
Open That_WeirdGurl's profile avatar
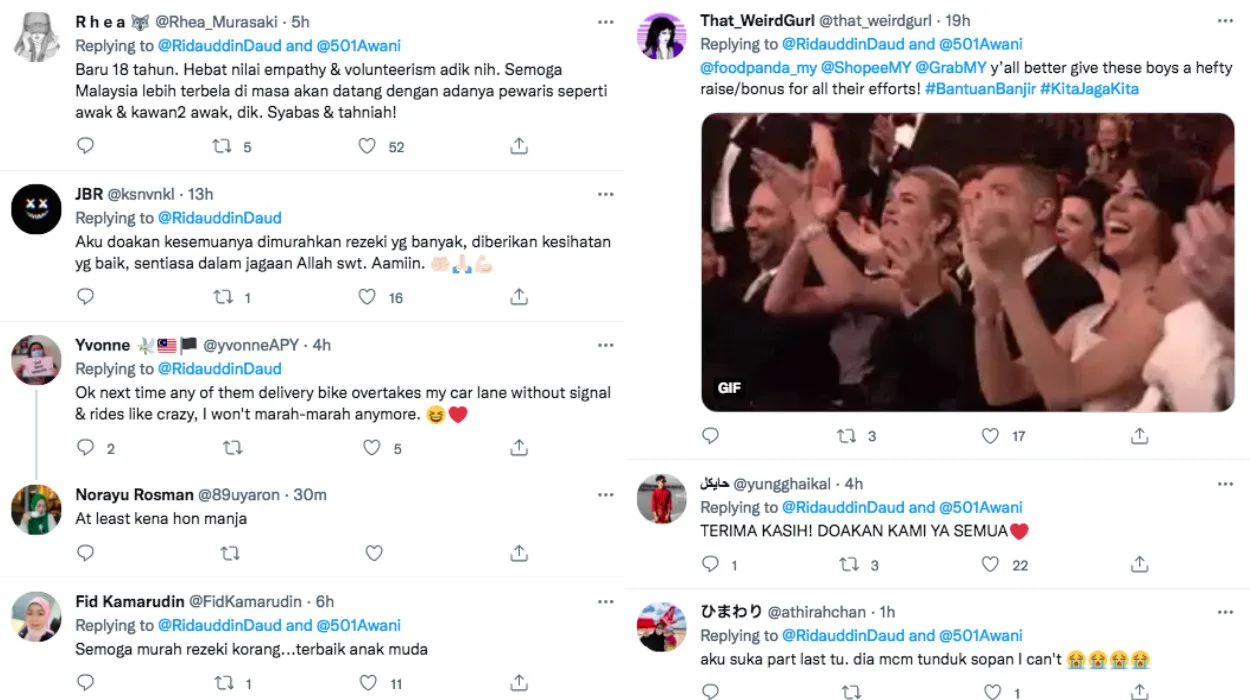click(661, 37)
